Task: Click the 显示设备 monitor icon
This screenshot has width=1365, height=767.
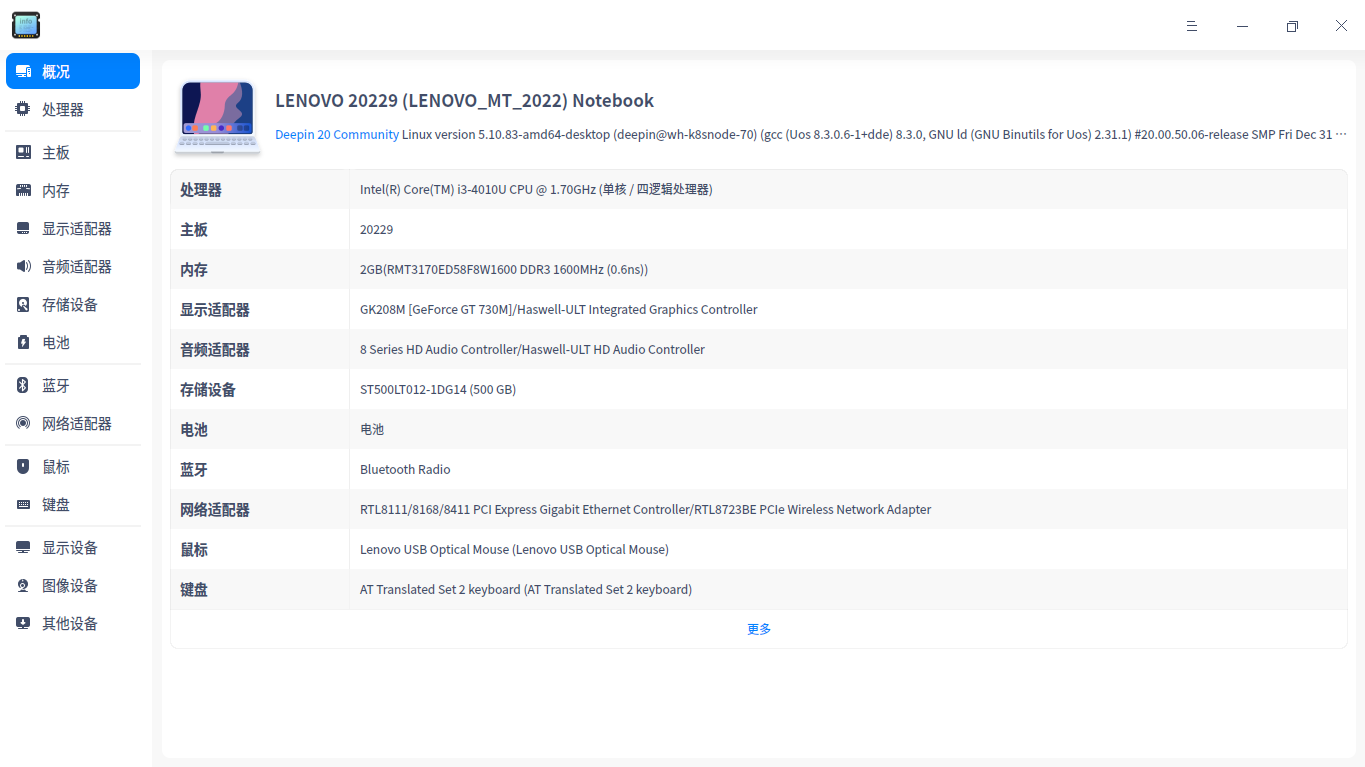Action: coord(23,547)
